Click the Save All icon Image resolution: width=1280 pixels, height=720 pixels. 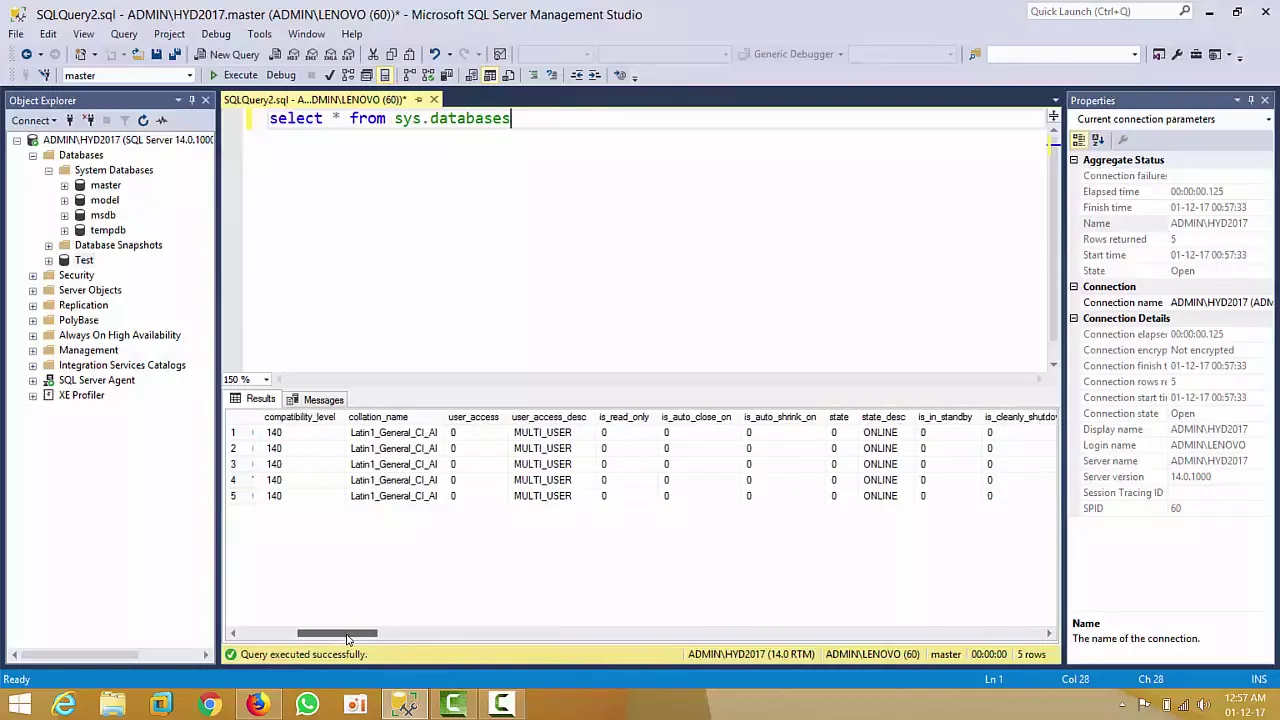tap(174, 54)
